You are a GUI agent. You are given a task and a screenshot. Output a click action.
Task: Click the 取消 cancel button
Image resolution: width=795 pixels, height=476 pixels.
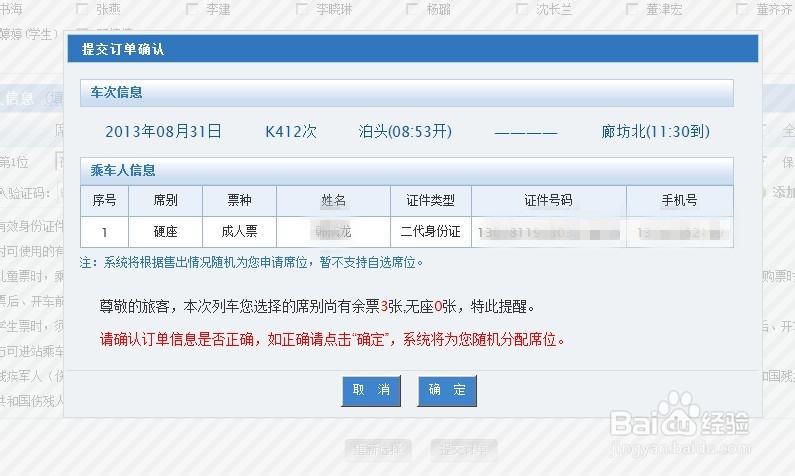(371, 390)
